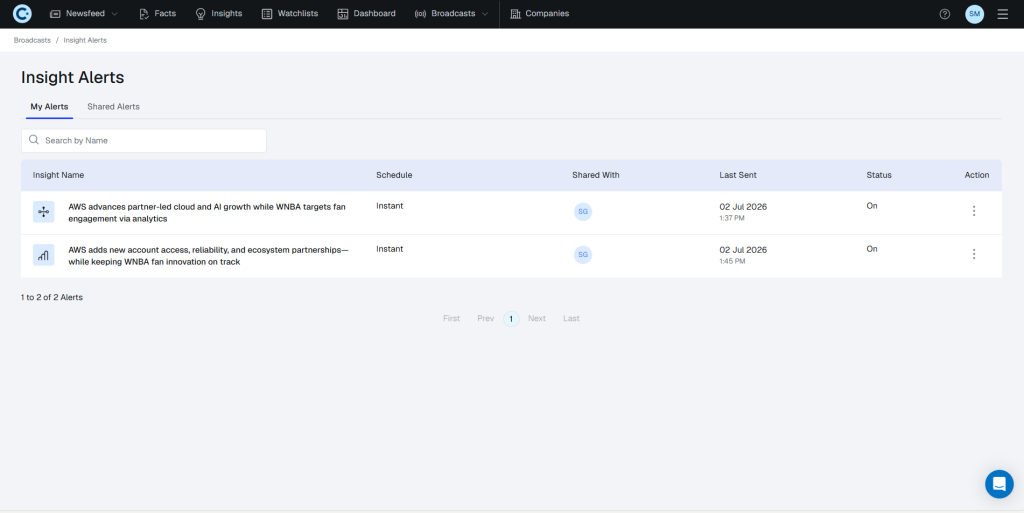The height and width of the screenshot is (513, 1024).
Task: Click the bar chart icon of the account access alert
Action: 44,255
